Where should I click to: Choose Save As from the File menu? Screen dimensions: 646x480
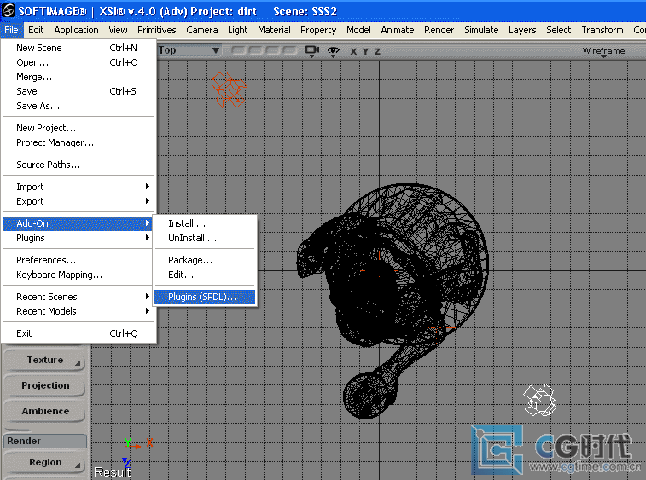(78, 106)
